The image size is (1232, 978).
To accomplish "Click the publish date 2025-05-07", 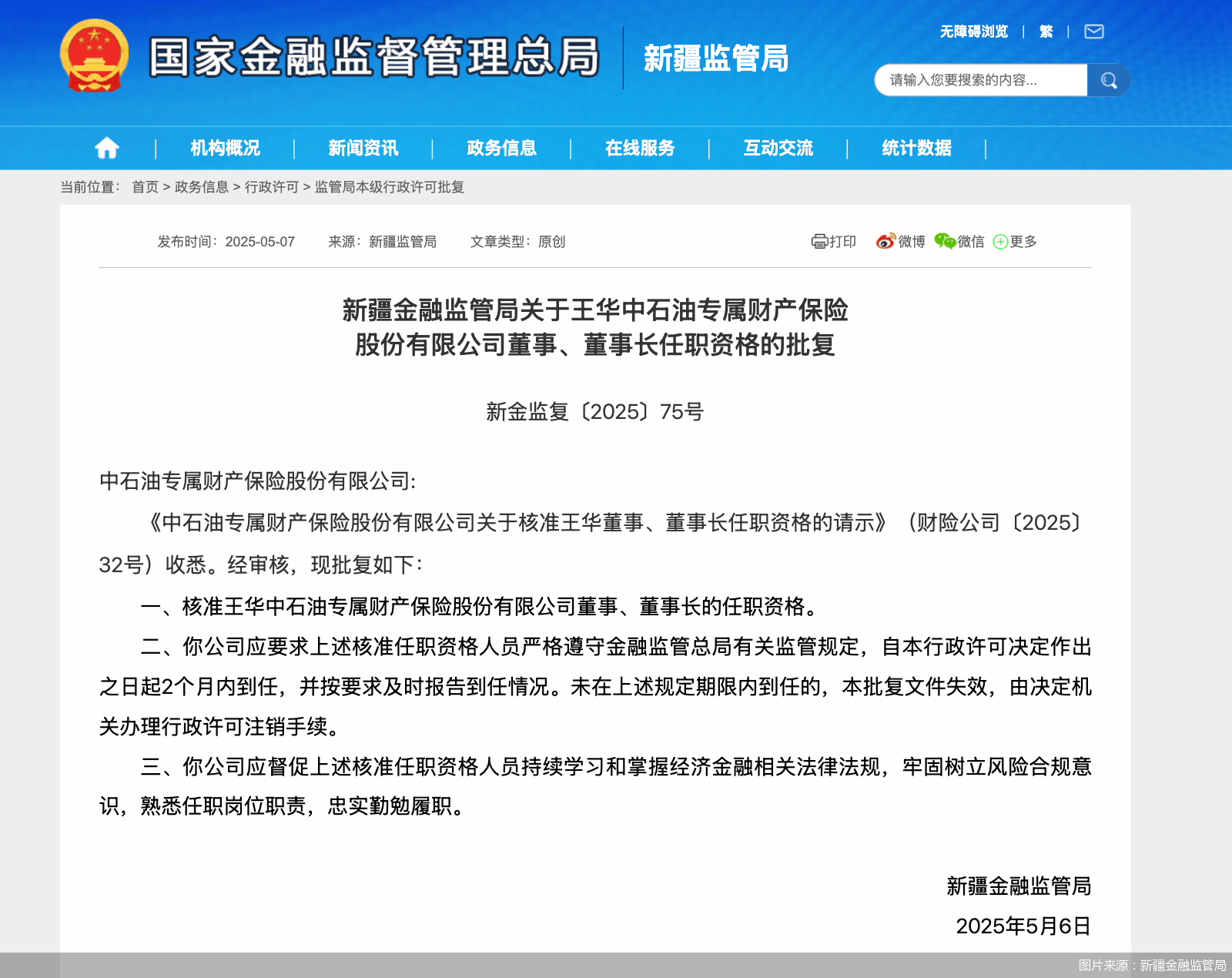I will tap(260, 242).
